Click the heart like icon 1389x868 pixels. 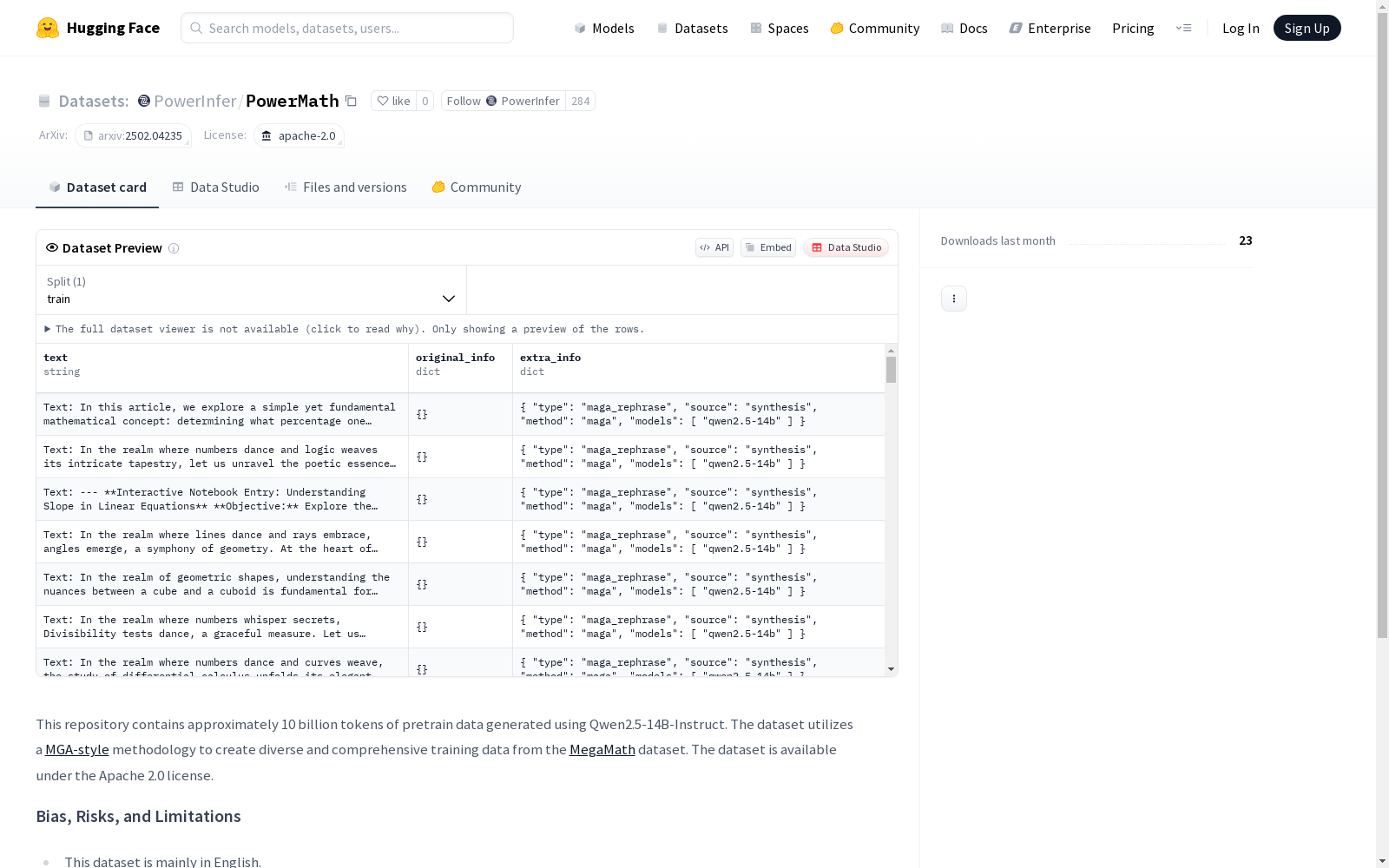383,101
